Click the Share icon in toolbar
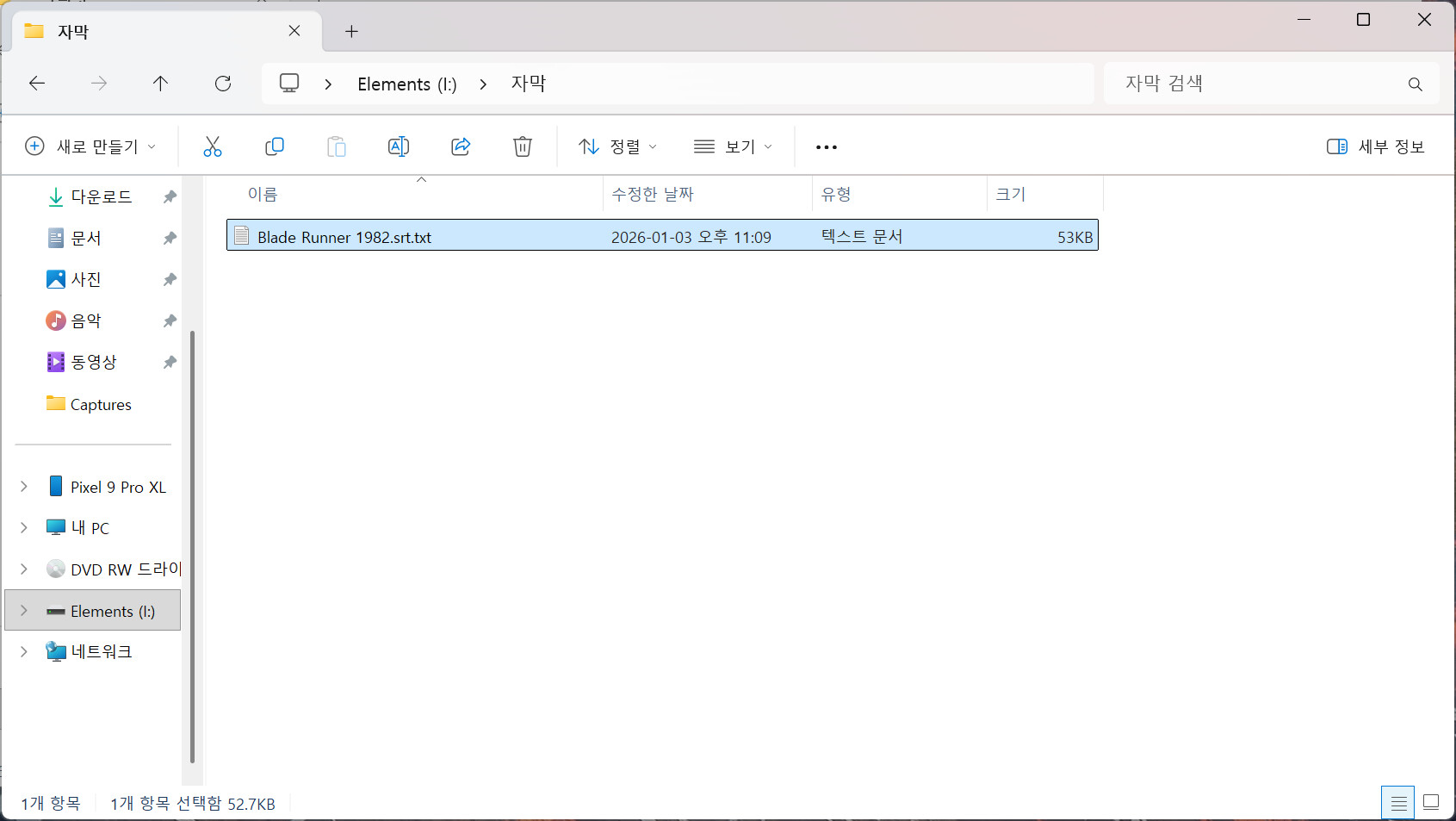This screenshot has width=1456, height=821. (461, 146)
